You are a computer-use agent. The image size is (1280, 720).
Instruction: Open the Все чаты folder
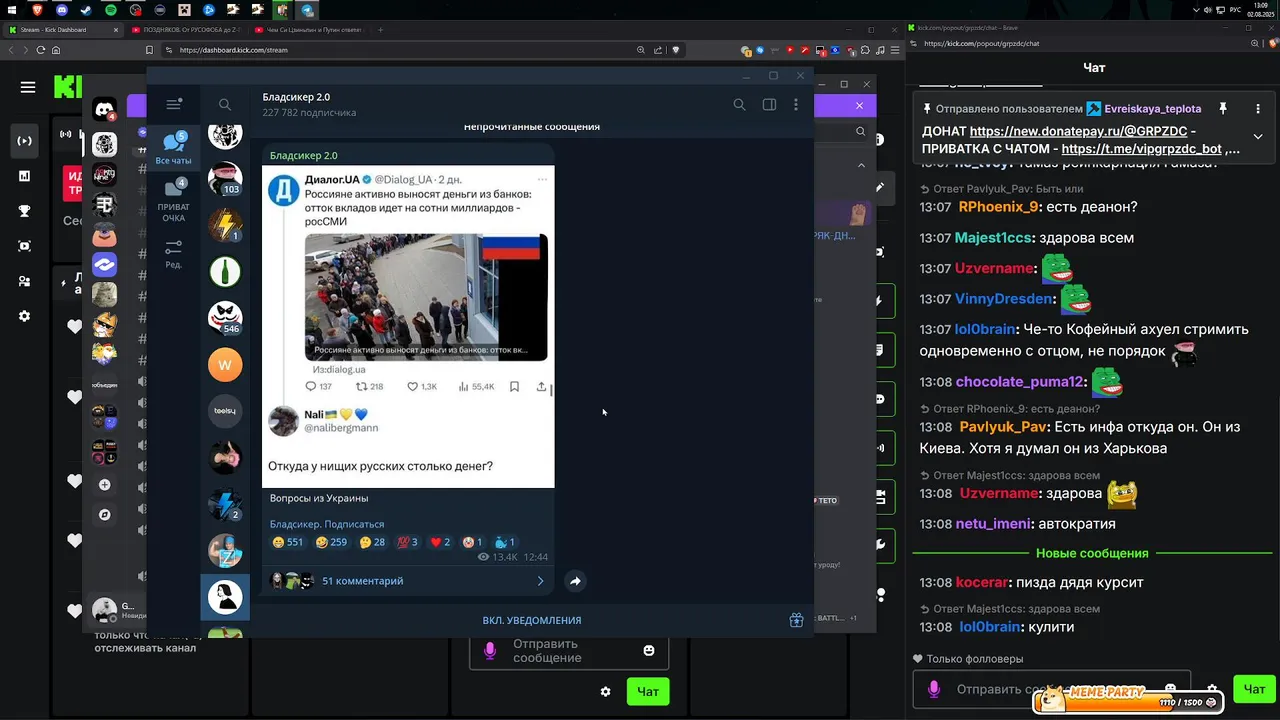pyautogui.click(x=174, y=148)
